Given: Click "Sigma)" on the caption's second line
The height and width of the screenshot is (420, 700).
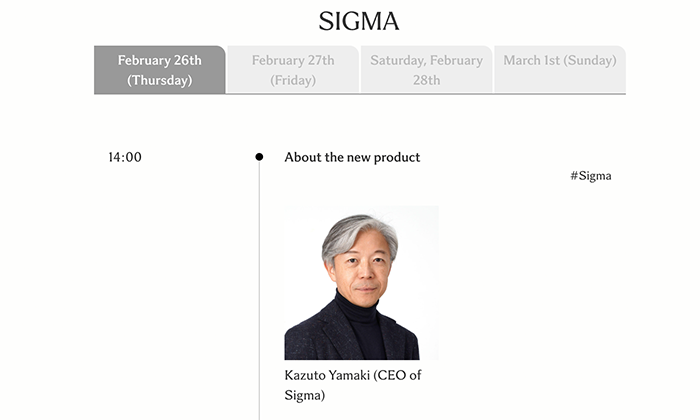Looking at the screenshot, I should pyautogui.click(x=305, y=395).
